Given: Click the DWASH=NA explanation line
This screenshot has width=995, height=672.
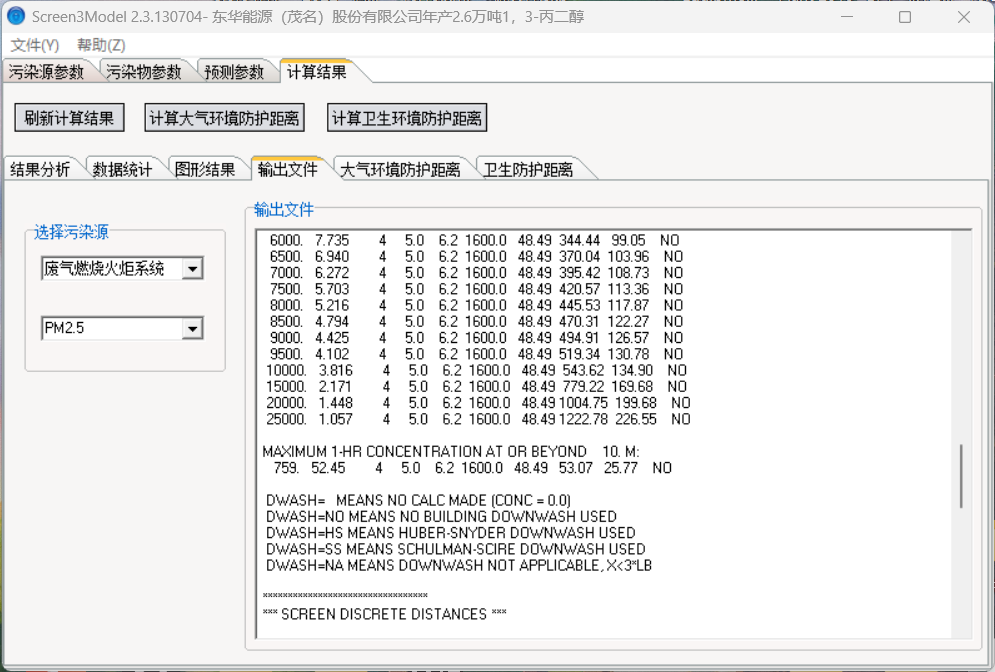Looking at the screenshot, I should point(459,566).
